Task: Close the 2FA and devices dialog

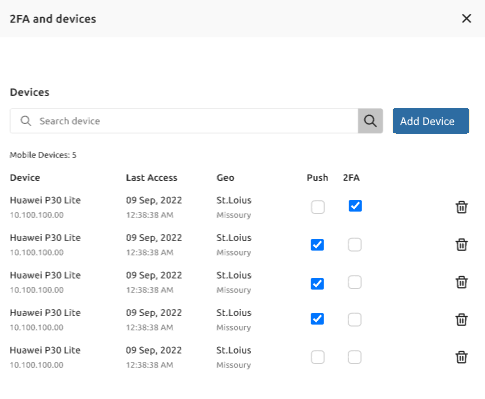Action: click(x=466, y=18)
